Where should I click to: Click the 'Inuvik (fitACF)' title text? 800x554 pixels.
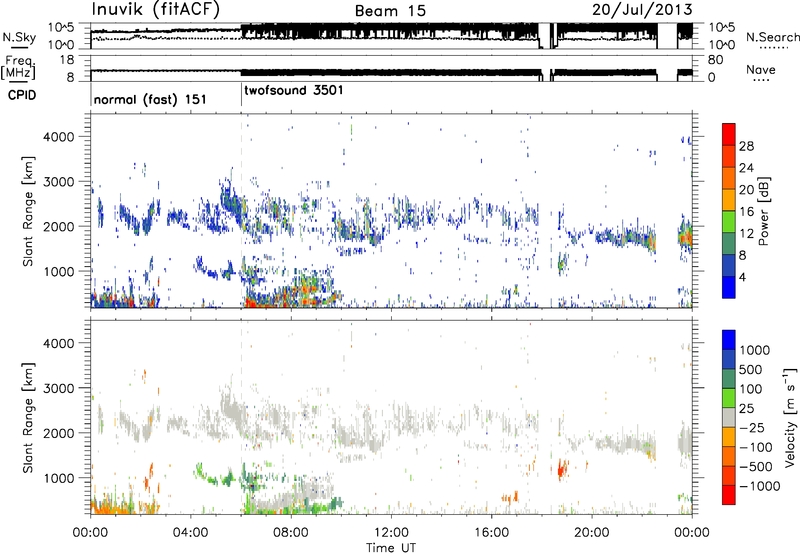(156, 9)
